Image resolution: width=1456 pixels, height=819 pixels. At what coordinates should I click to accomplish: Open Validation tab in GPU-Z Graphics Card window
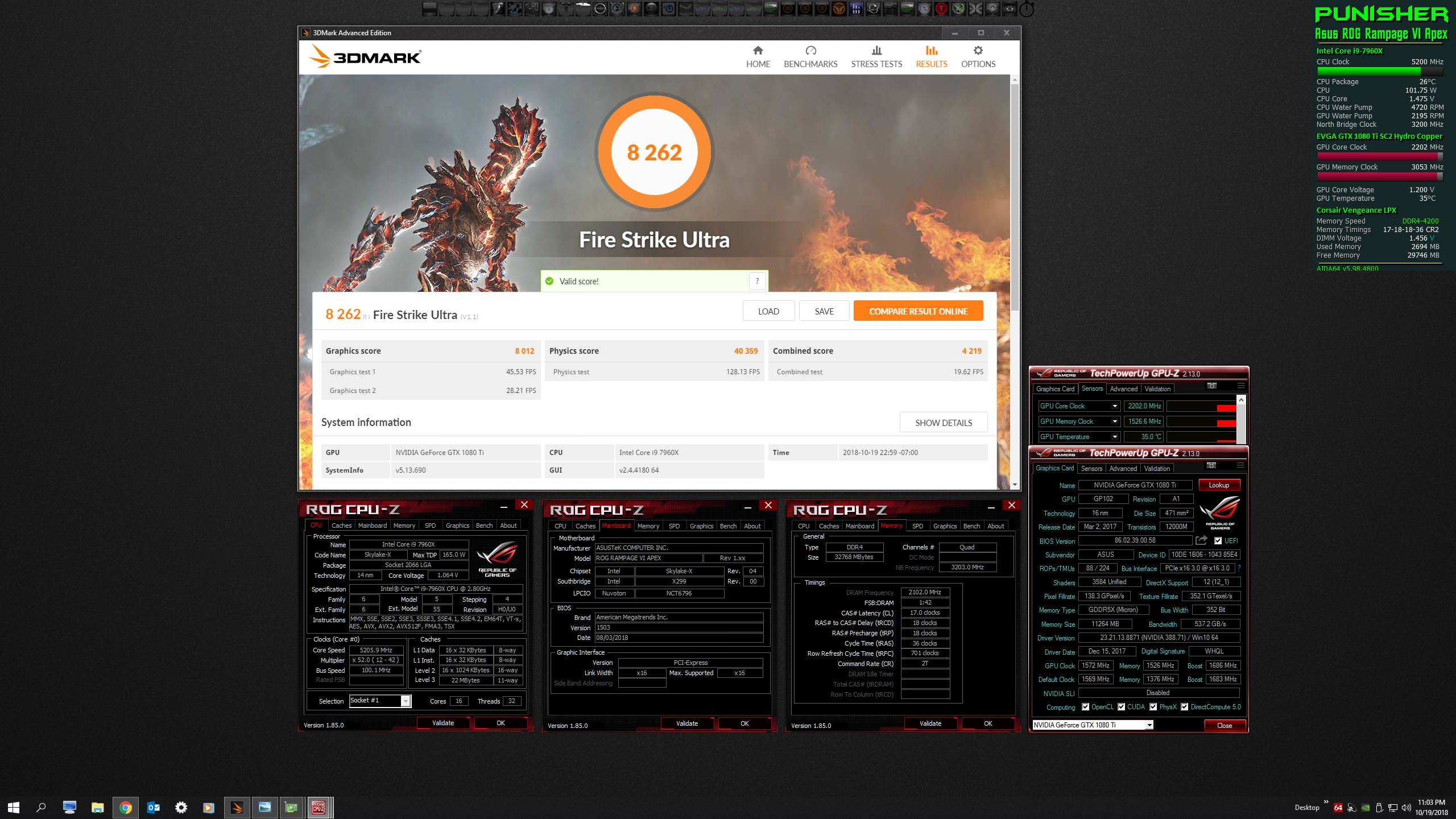click(1157, 469)
